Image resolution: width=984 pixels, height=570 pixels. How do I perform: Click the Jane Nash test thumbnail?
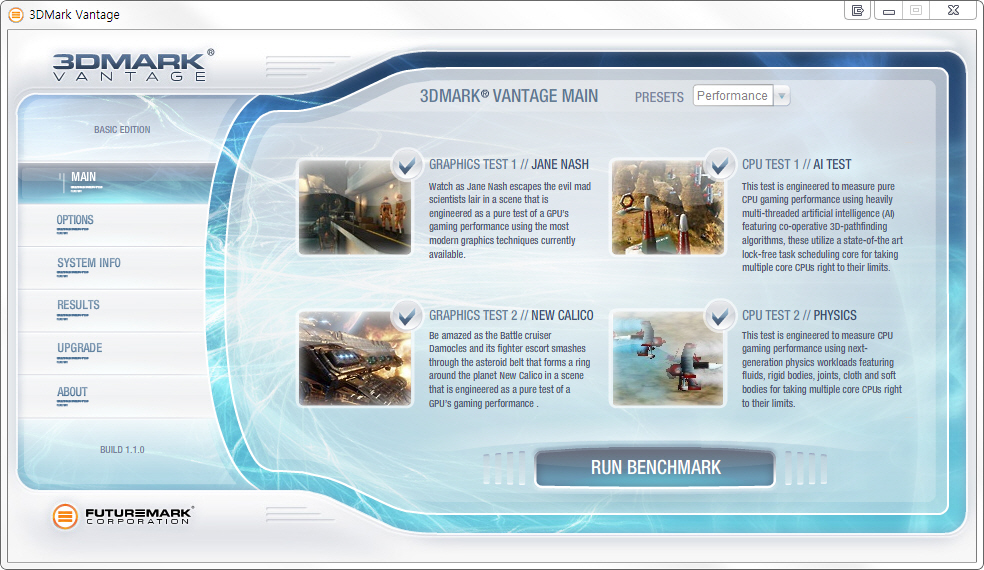355,207
